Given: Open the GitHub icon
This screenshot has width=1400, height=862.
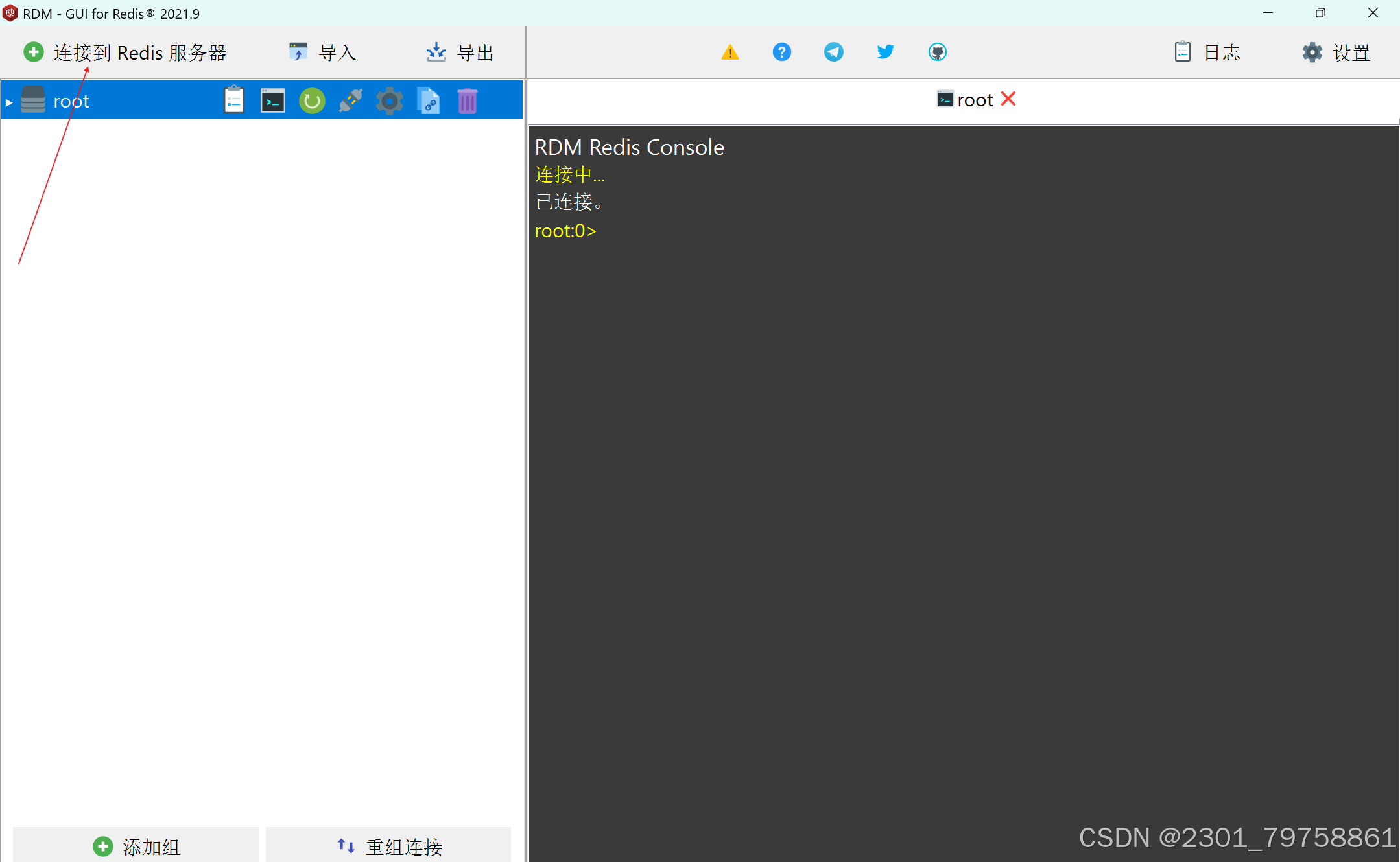Looking at the screenshot, I should (x=938, y=52).
